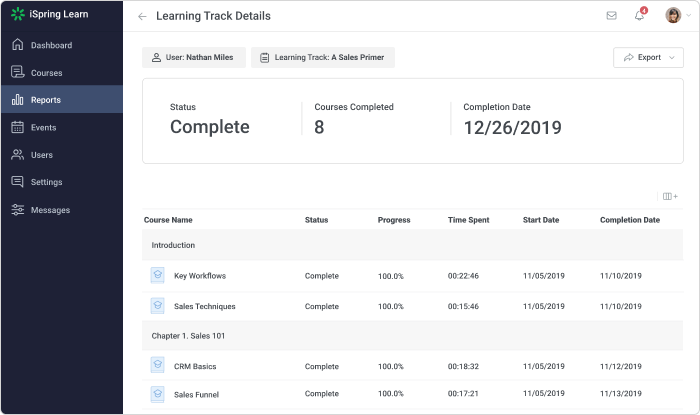This screenshot has width=700, height=415.
Task: Select Reports in the sidebar
Action: pos(62,100)
